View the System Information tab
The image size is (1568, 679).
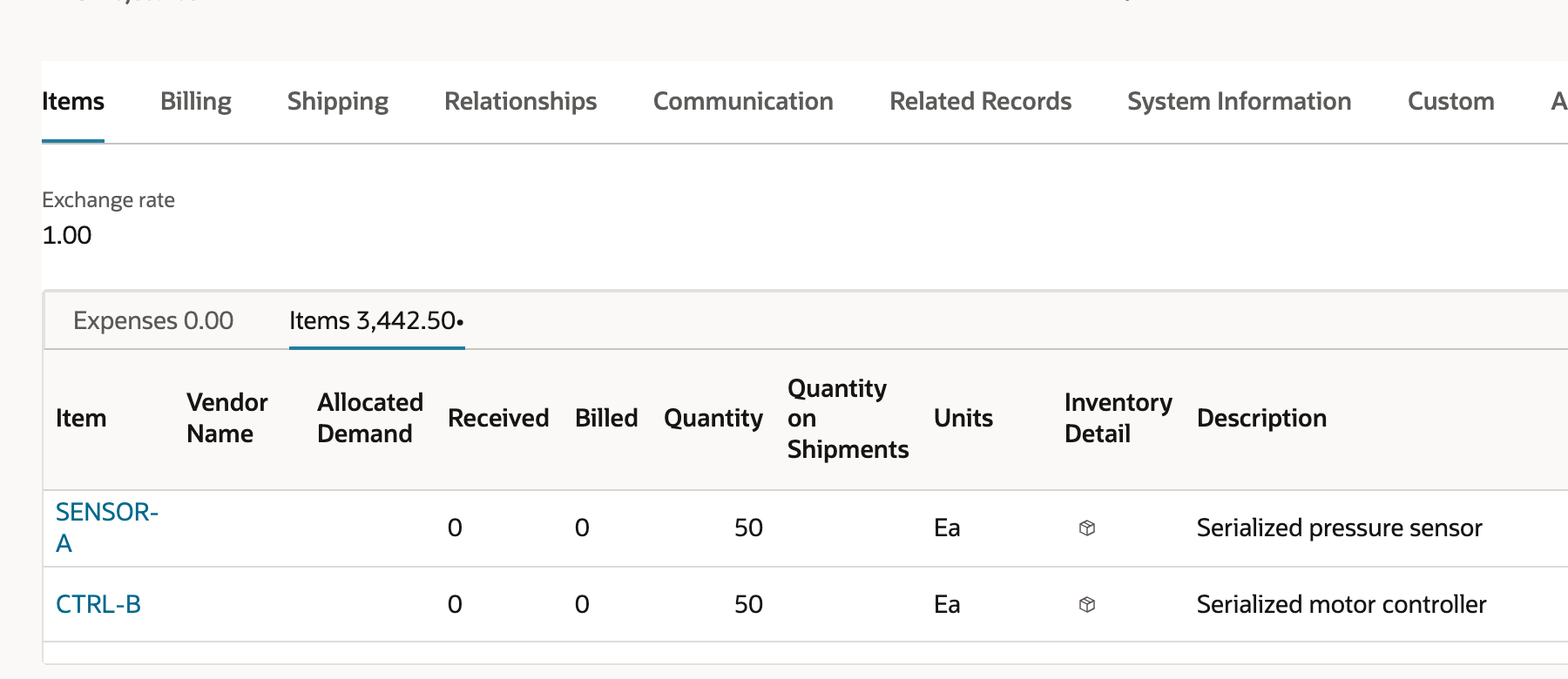pos(1240,101)
